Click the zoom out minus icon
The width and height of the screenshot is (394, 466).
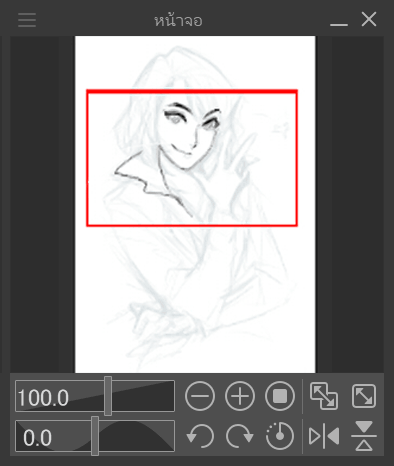tap(200, 396)
